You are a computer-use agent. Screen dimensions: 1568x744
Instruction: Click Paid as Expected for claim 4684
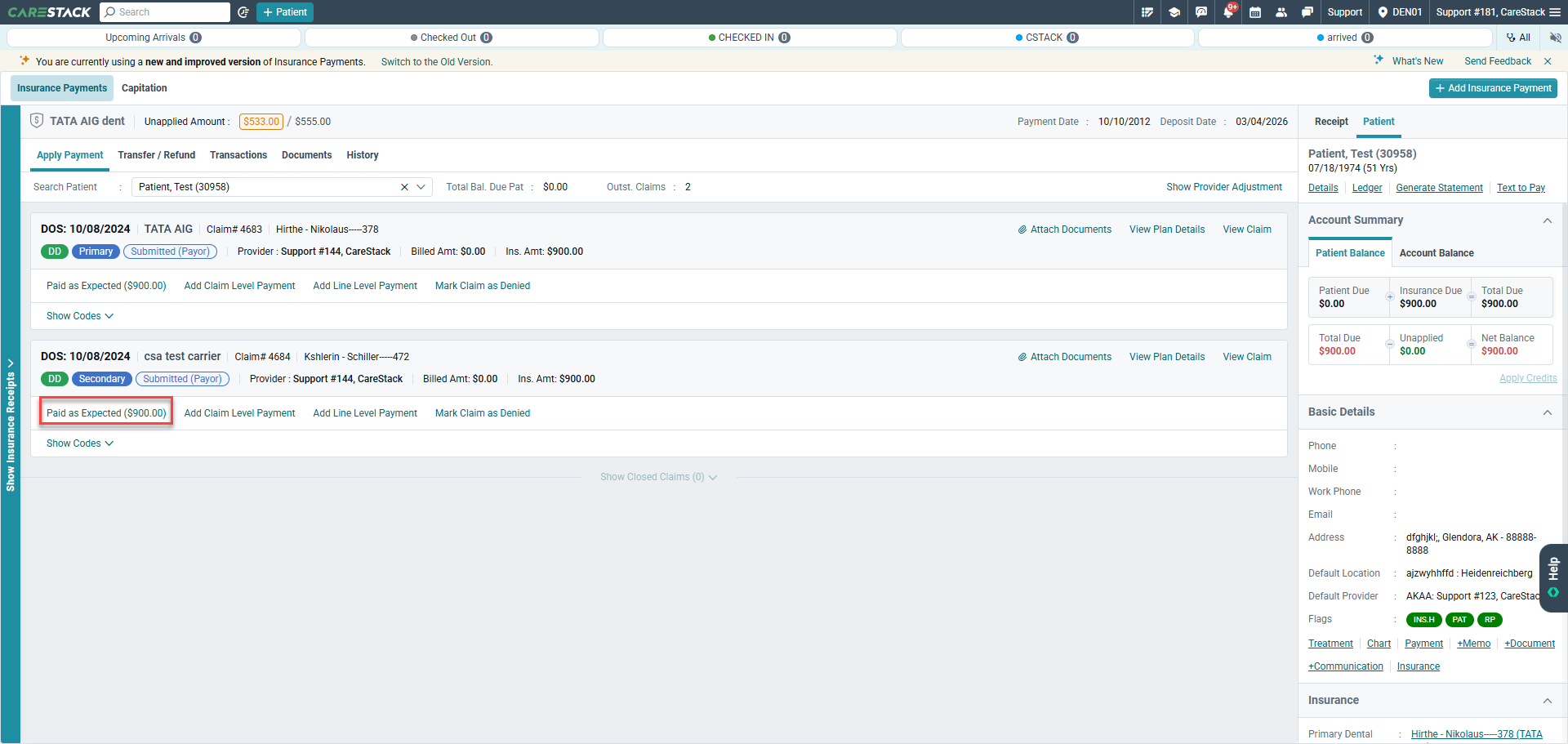pyautogui.click(x=106, y=413)
